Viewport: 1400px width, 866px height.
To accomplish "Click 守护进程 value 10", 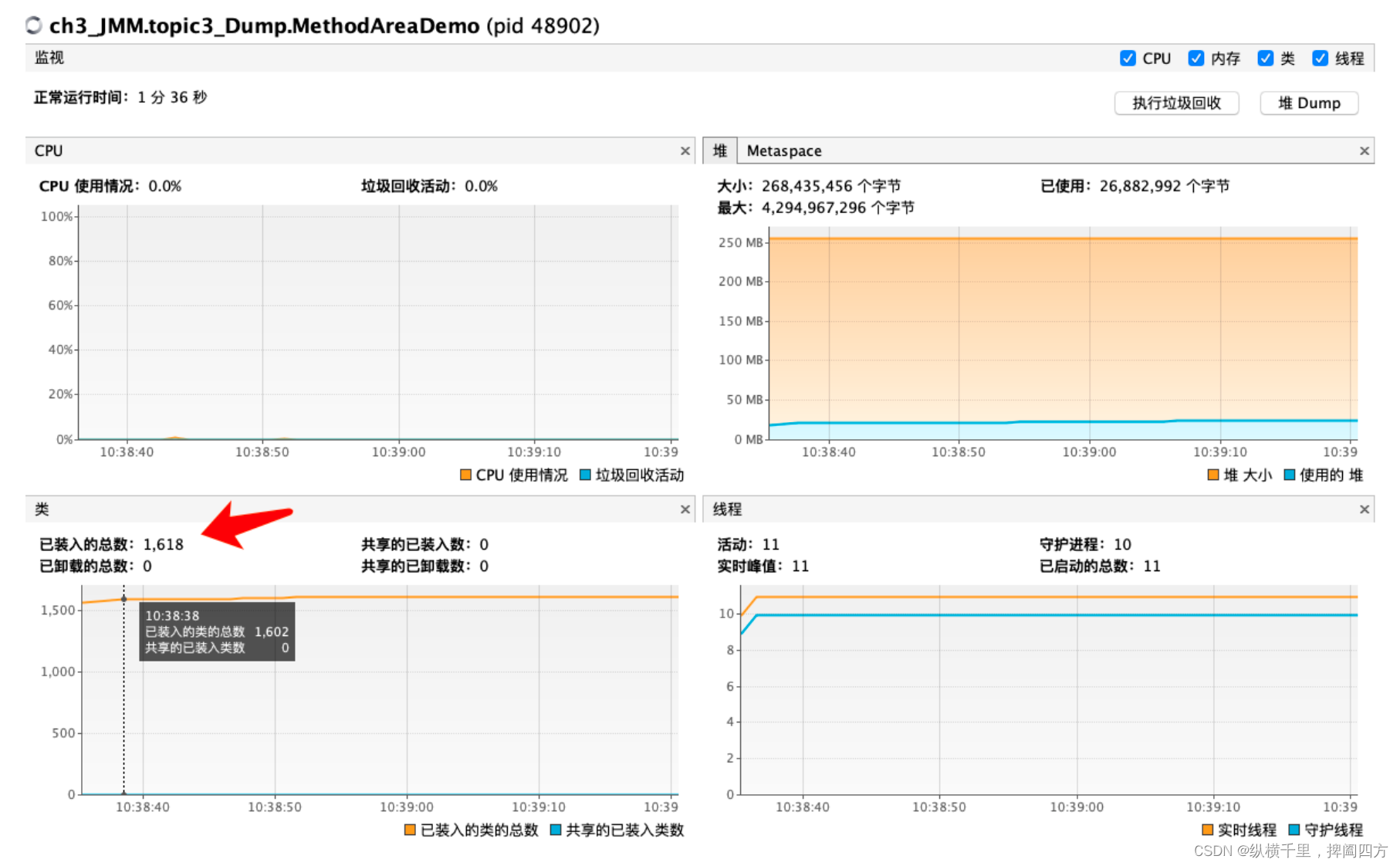I will pyautogui.click(x=1123, y=545).
